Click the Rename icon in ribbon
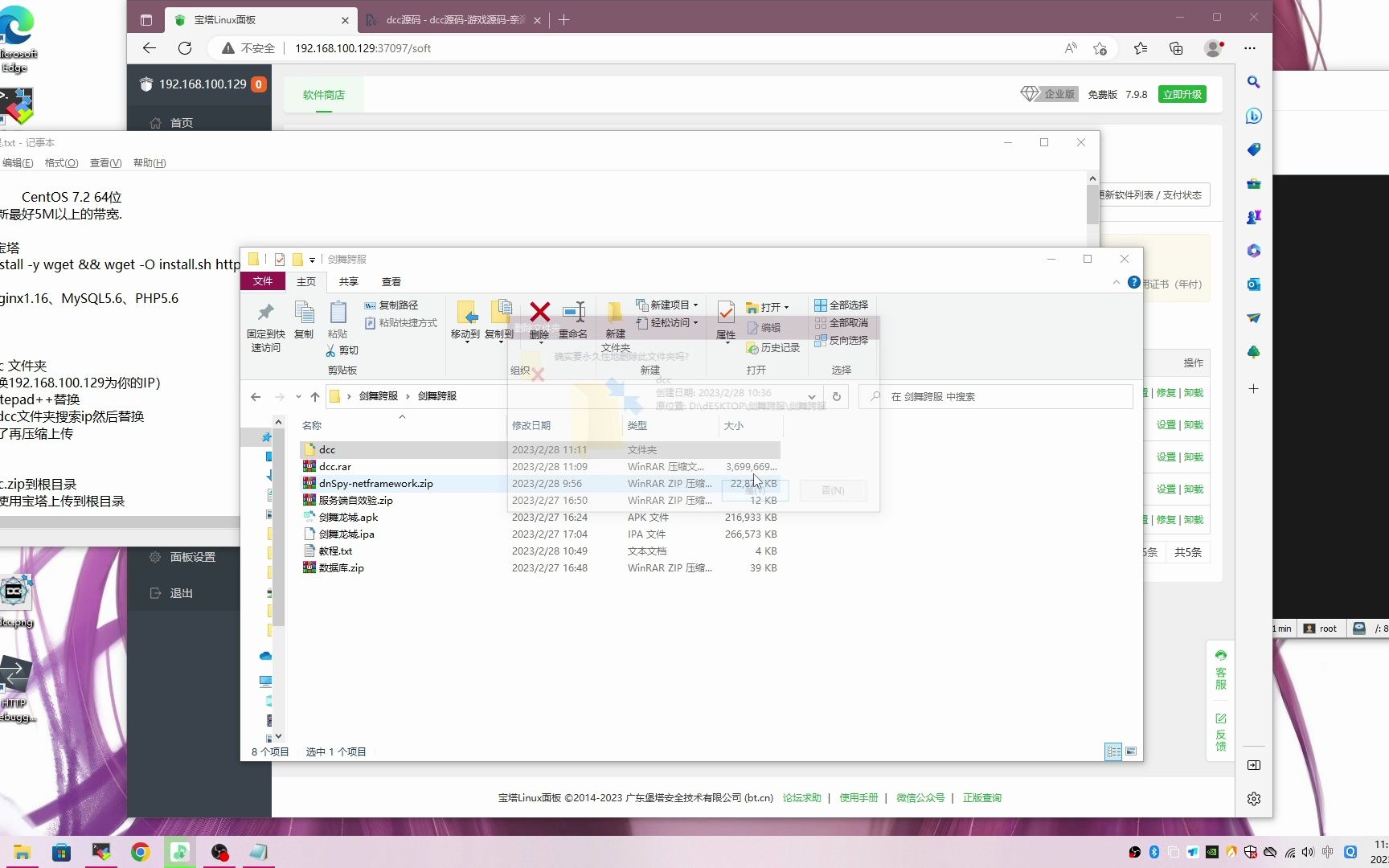This screenshot has width=1389, height=868. [573, 320]
